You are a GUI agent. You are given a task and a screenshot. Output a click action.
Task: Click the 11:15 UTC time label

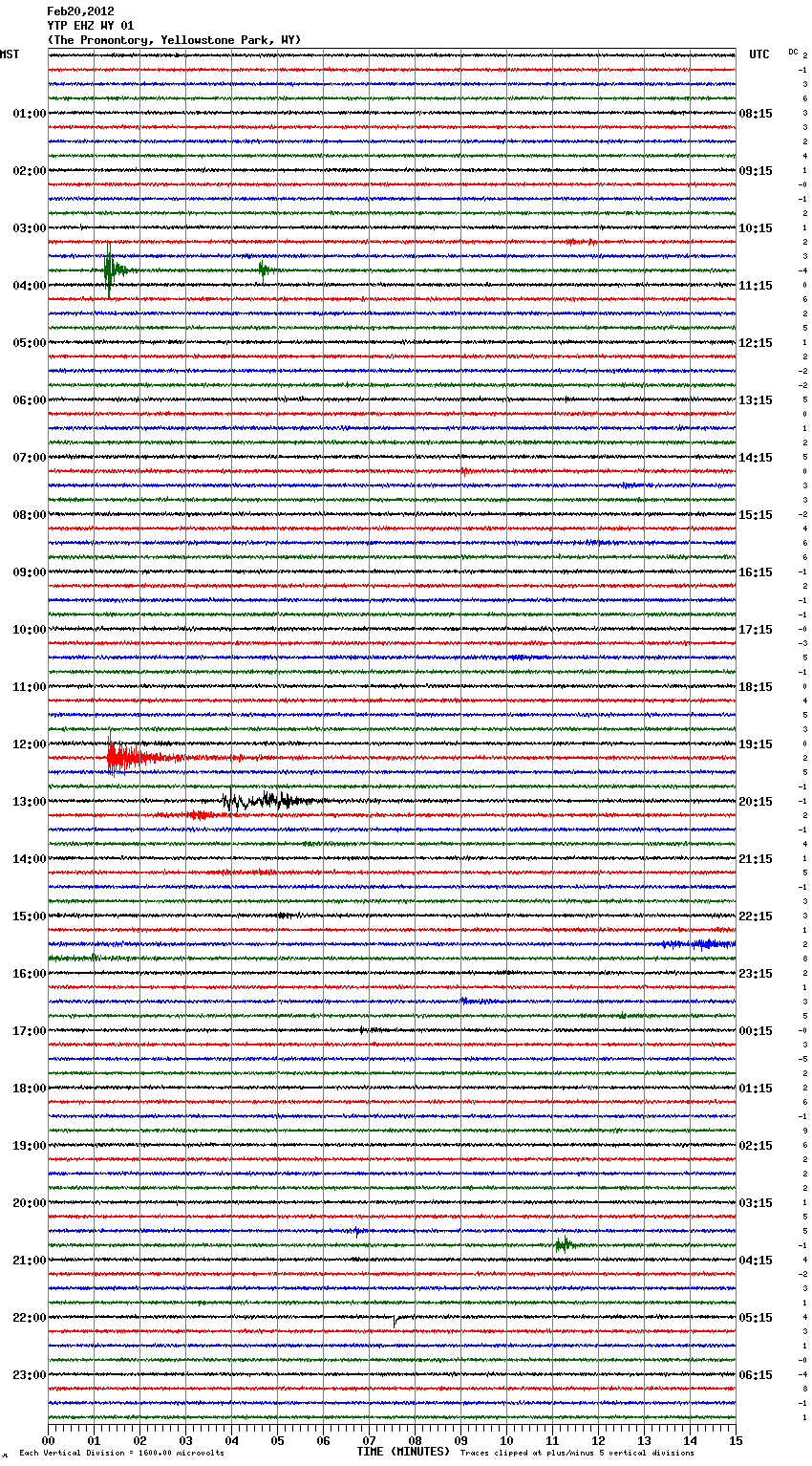tap(756, 286)
